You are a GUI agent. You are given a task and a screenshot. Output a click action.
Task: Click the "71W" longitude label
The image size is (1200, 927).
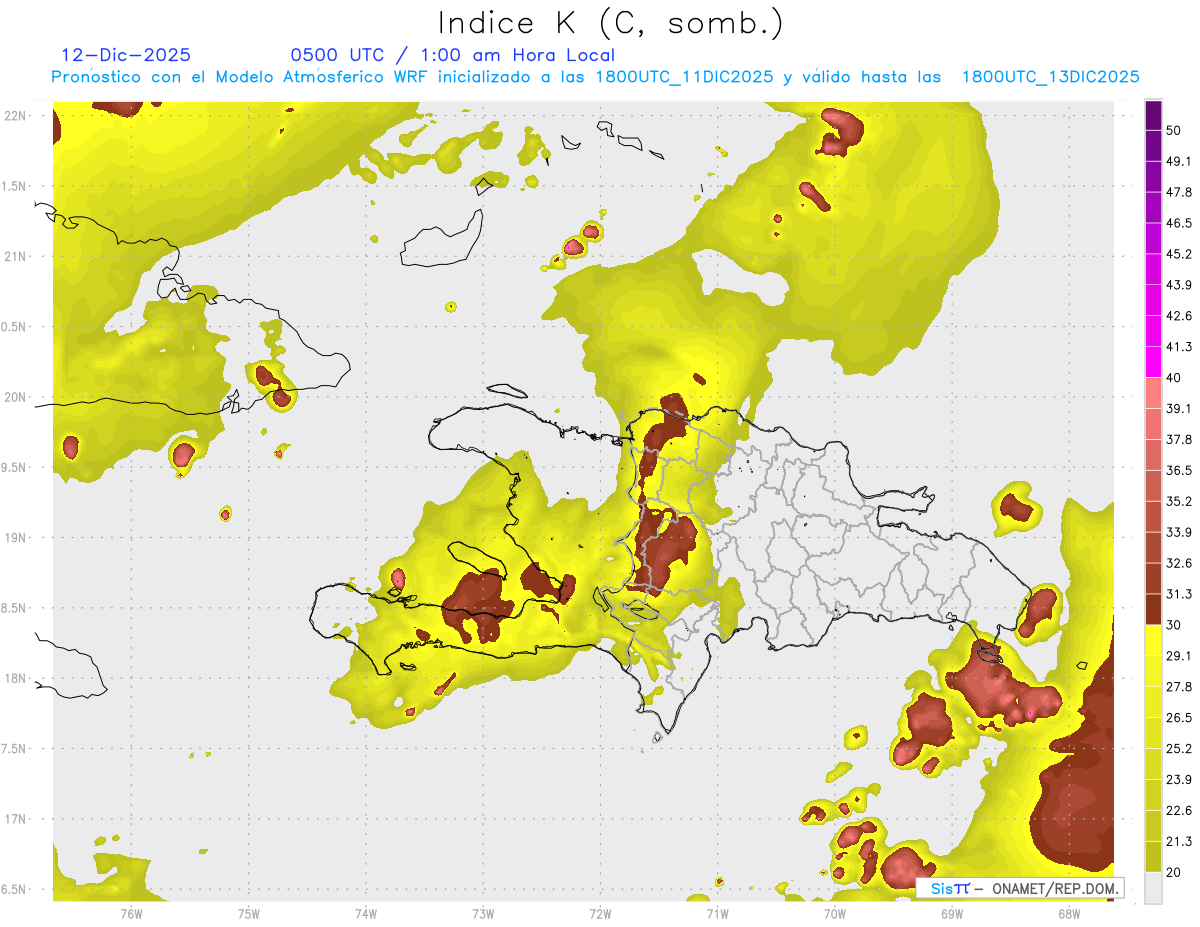[717, 913]
